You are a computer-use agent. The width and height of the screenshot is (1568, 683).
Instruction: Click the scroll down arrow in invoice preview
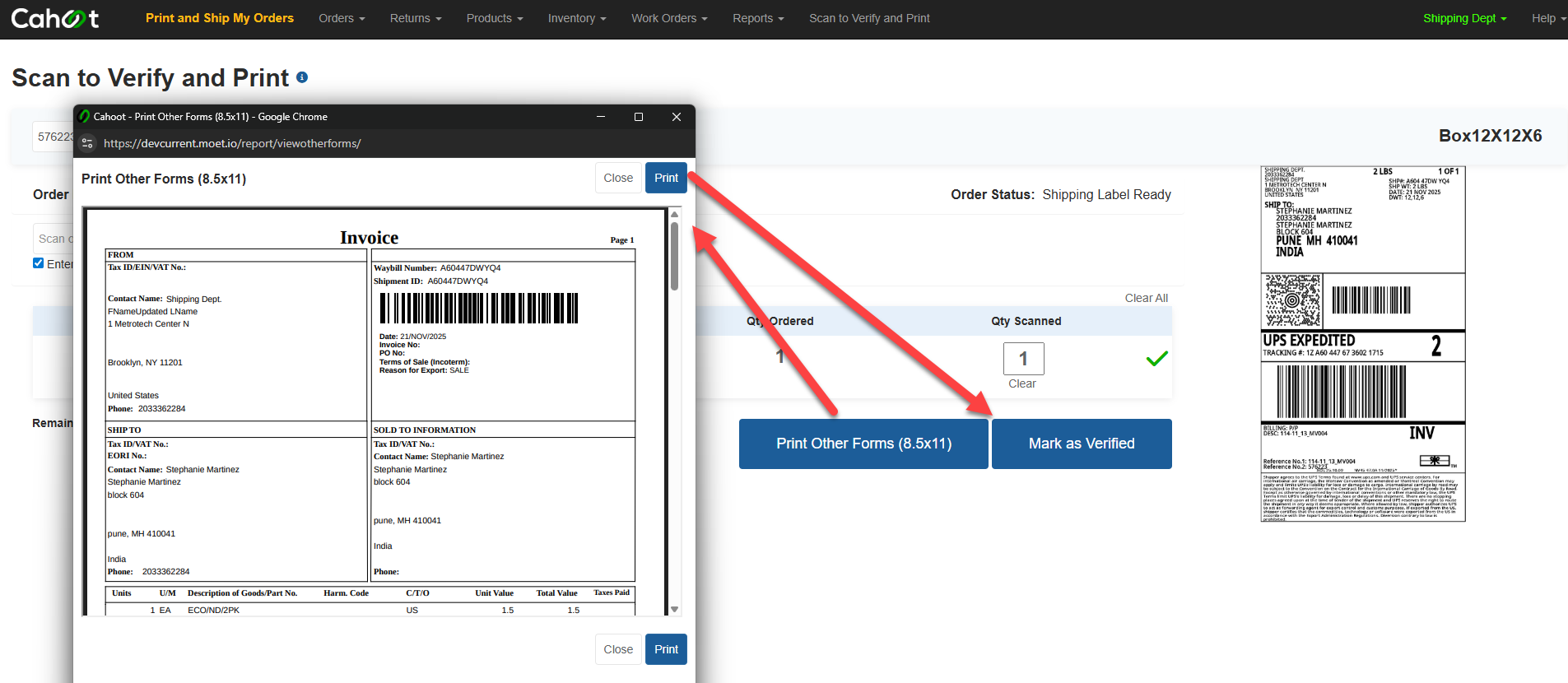pyautogui.click(x=675, y=610)
